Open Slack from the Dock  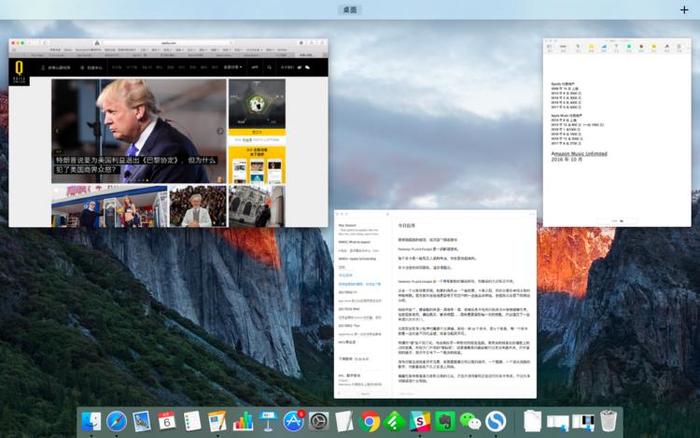click(x=420, y=421)
